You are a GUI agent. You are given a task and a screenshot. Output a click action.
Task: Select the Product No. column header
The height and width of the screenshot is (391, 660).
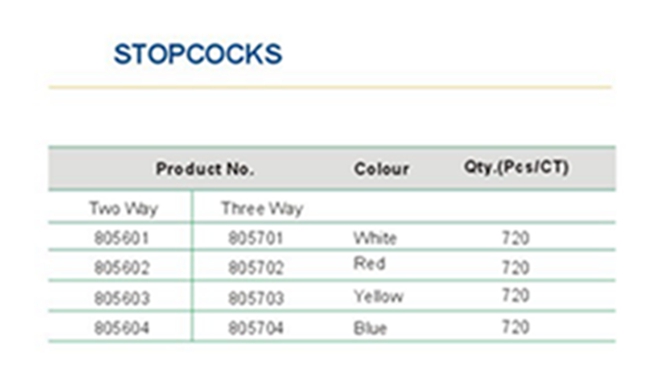click(x=205, y=169)
